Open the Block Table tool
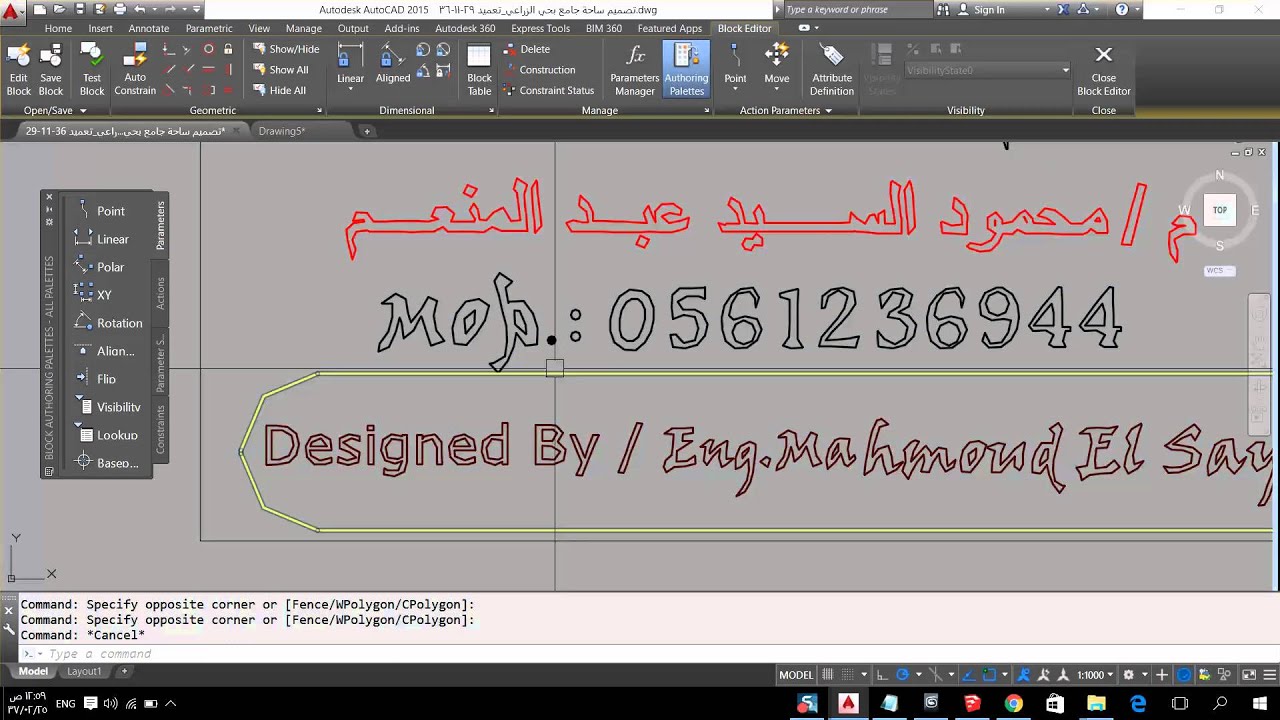This screenshot has width=1280, height=720. [479, 70]
